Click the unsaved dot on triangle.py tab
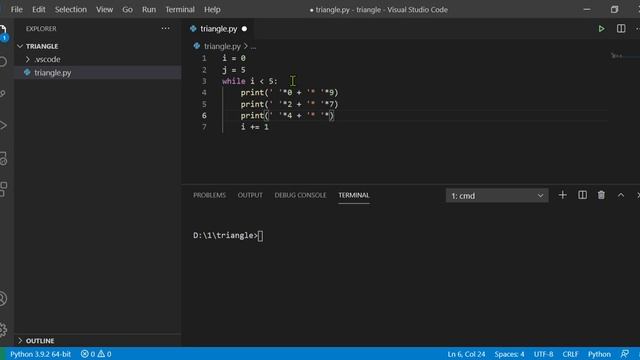The height and width of the screenshot is (360, 640). tap(244, 29)
